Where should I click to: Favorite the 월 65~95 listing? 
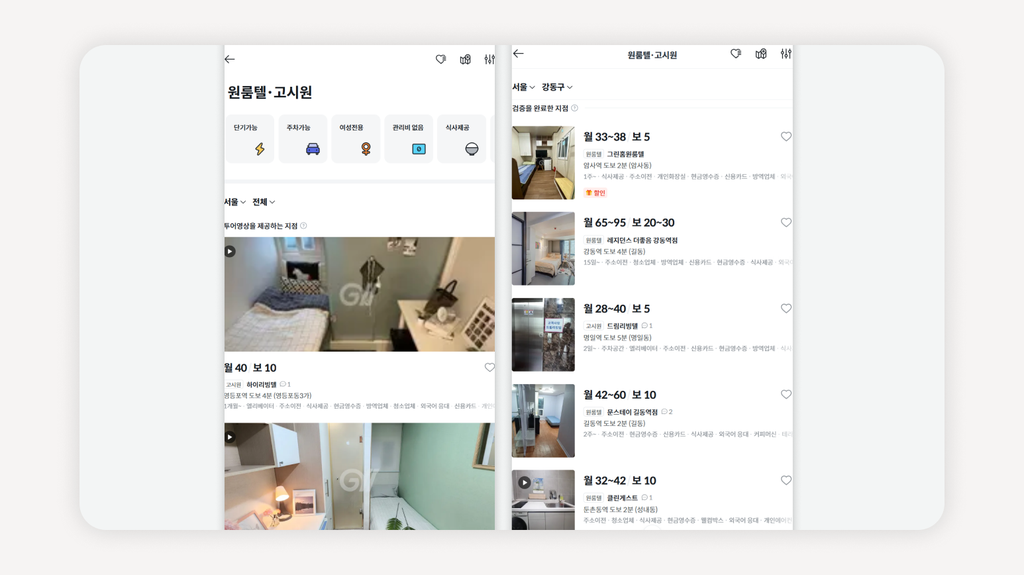pyautogui.click(x=786, y=223)
